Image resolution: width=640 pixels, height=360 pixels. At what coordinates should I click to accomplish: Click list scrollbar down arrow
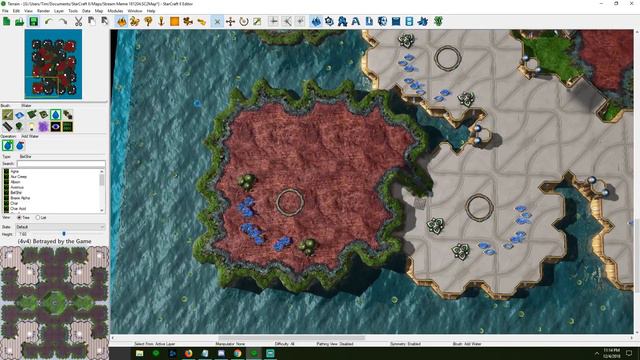(102, 210)
